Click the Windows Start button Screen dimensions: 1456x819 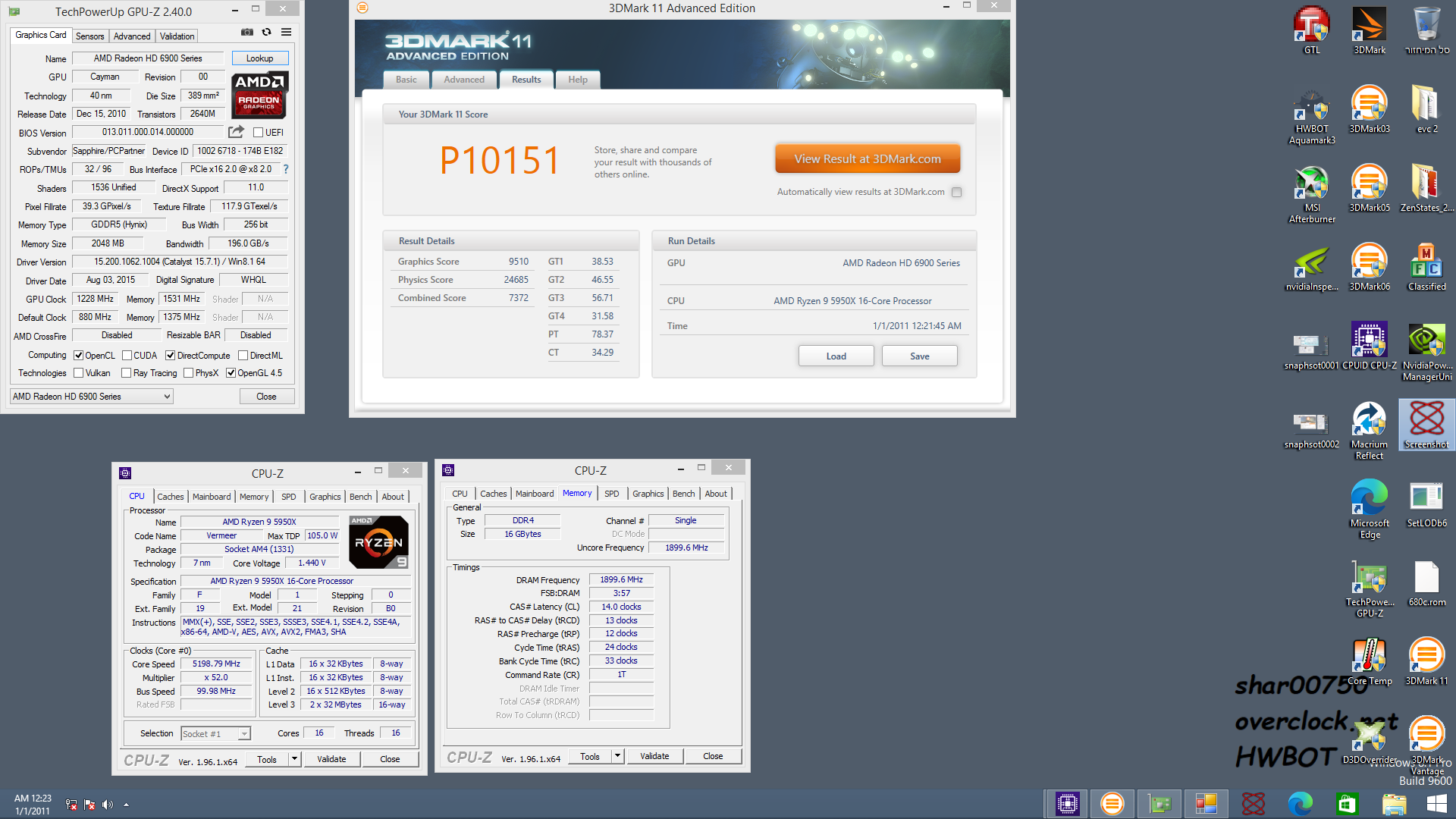(x=1437, y=804)
